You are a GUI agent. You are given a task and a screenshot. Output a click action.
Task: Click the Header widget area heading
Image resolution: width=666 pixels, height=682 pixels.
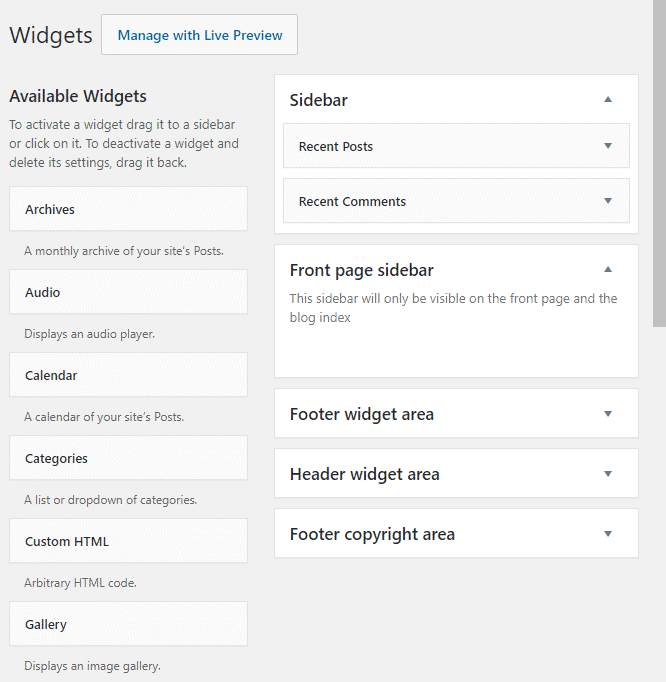pyautogui.click(x=365, y=474)
